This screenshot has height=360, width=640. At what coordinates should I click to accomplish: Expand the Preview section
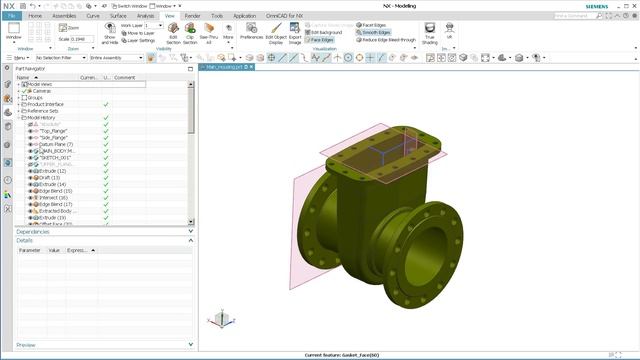pyautogui.click(x=191, y=344)
